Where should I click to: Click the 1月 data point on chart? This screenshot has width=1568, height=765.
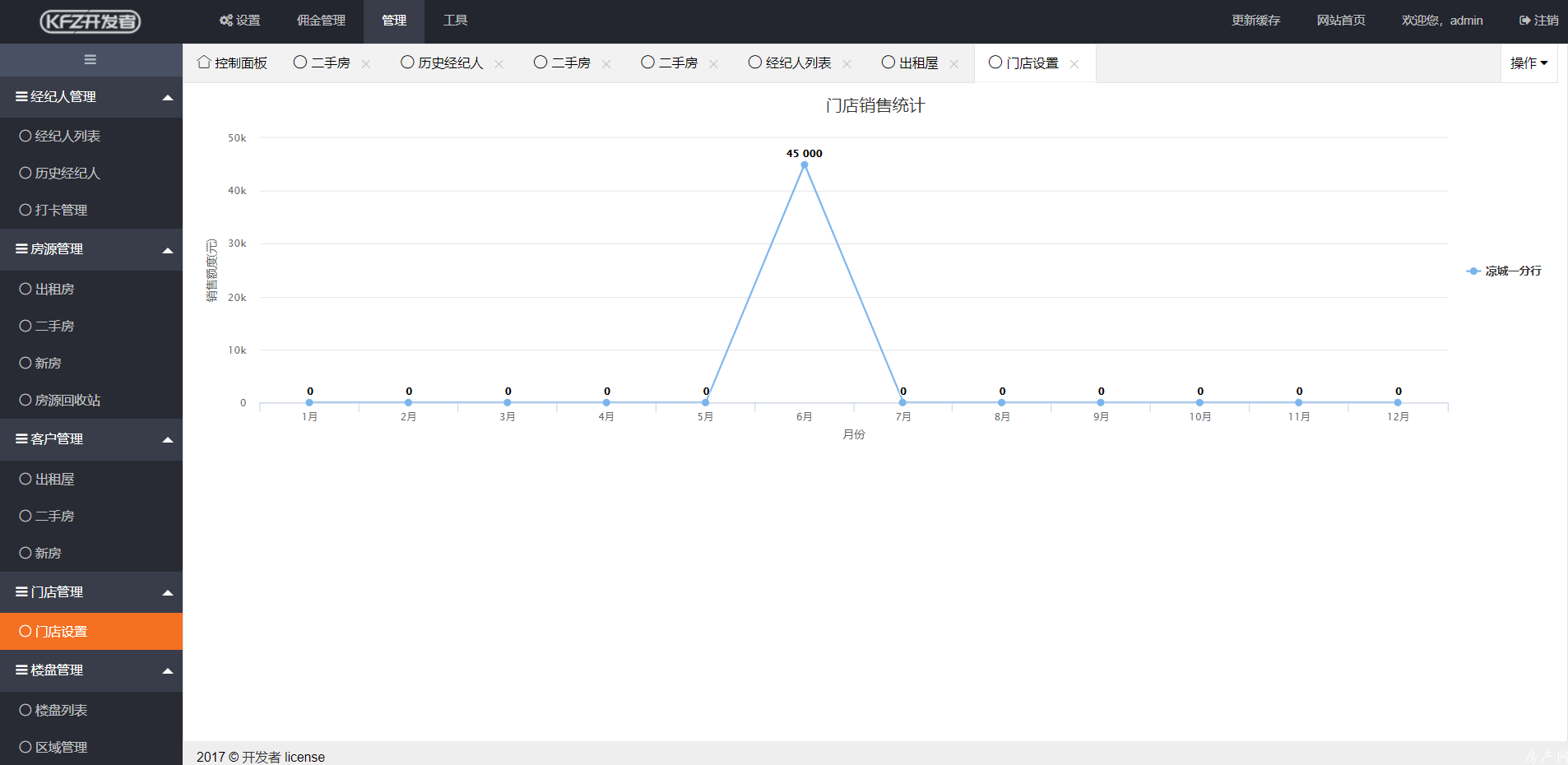[x=309, y=402]
